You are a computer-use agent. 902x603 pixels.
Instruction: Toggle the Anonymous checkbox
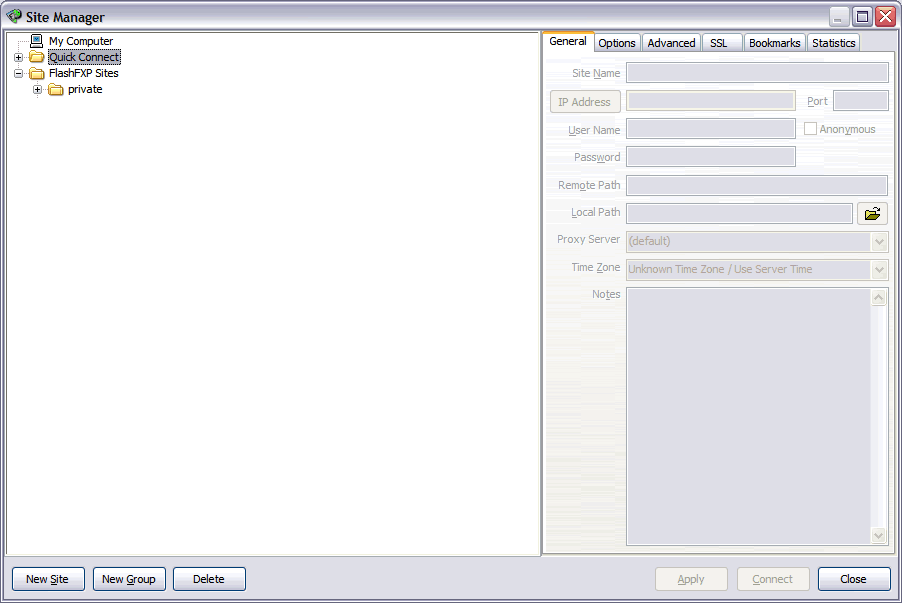(x=811, y=129)
